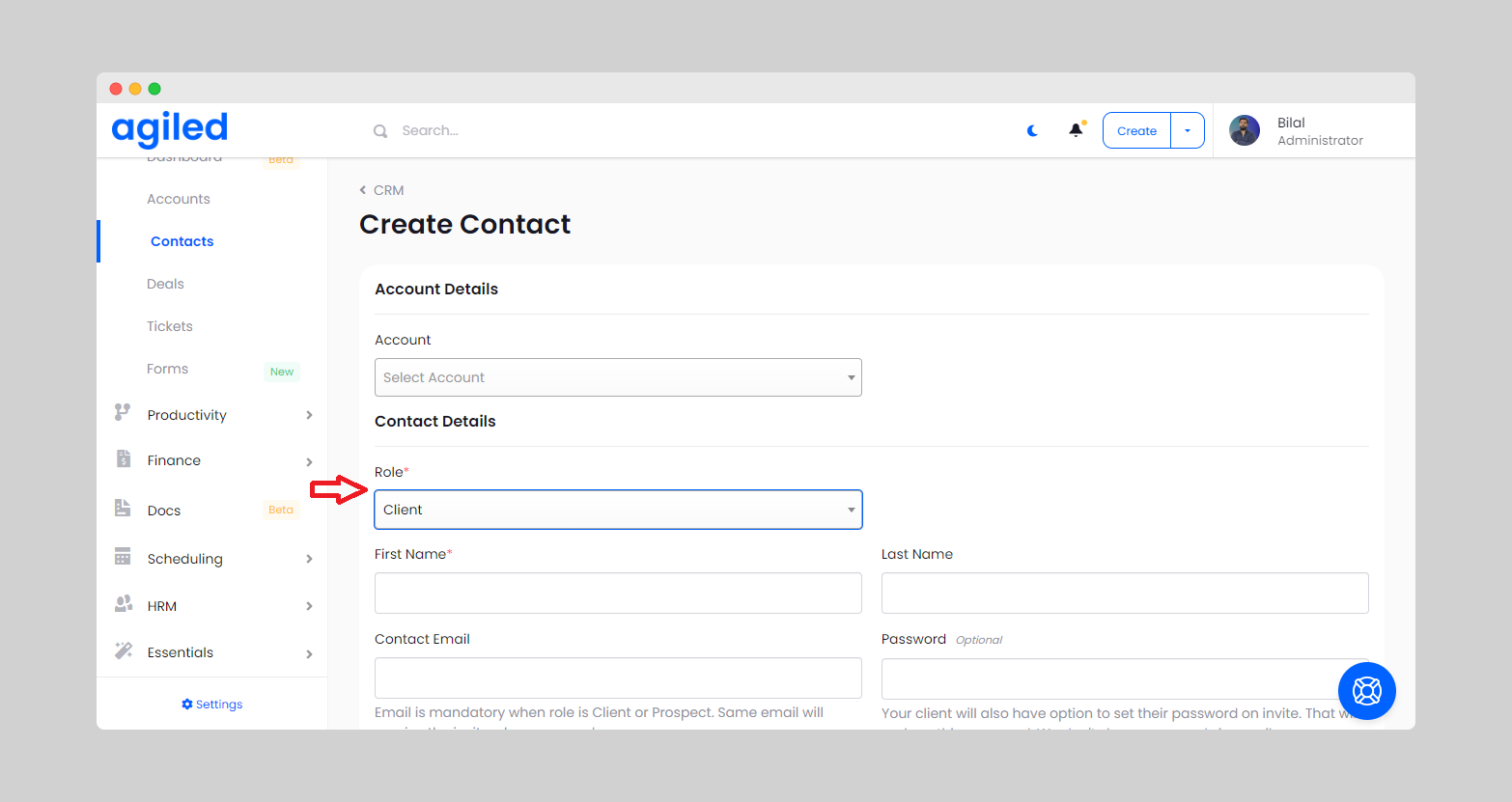
Task: Click the agiled logo
Action: [170, 128]
